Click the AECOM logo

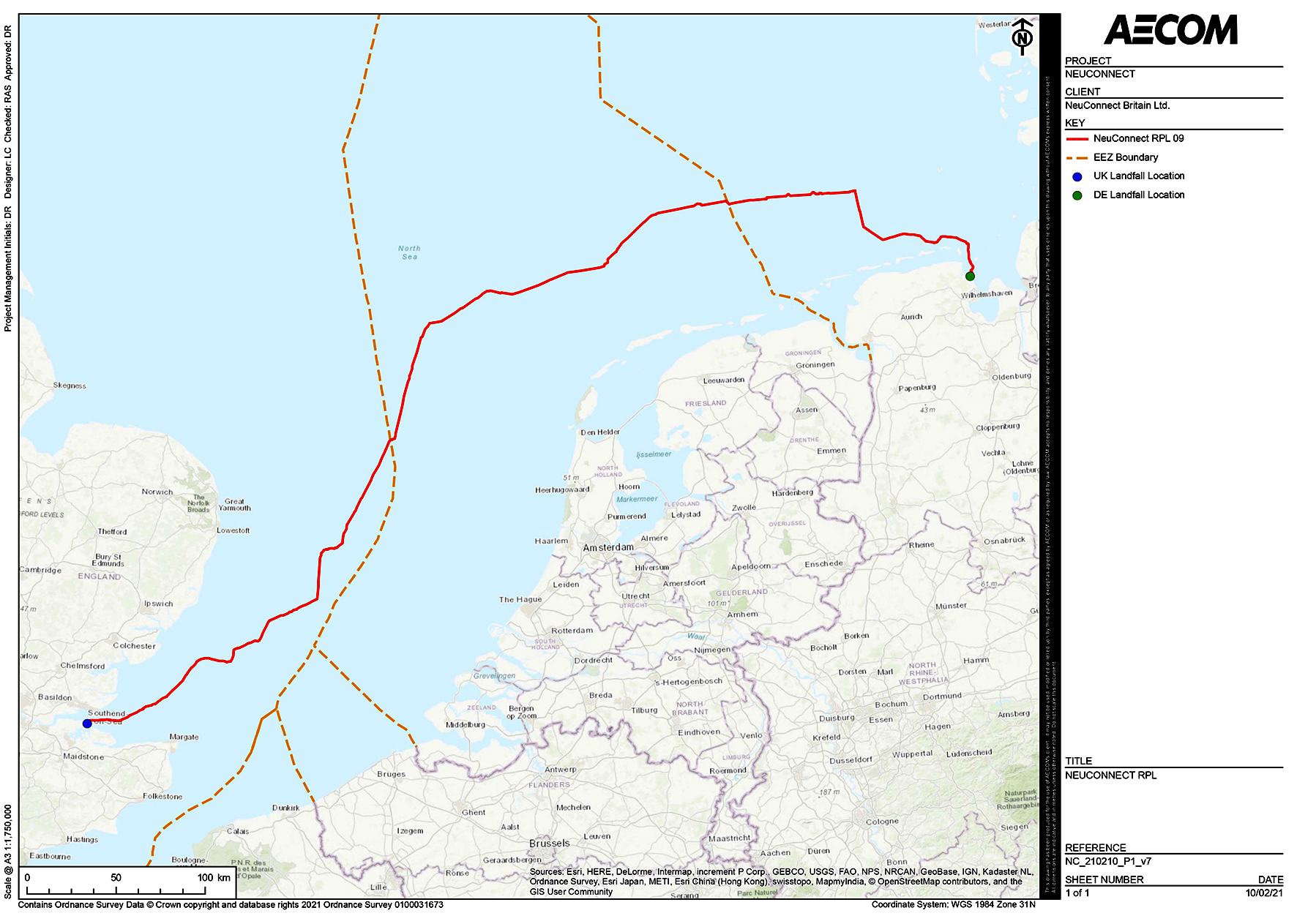coord(1170,31)
